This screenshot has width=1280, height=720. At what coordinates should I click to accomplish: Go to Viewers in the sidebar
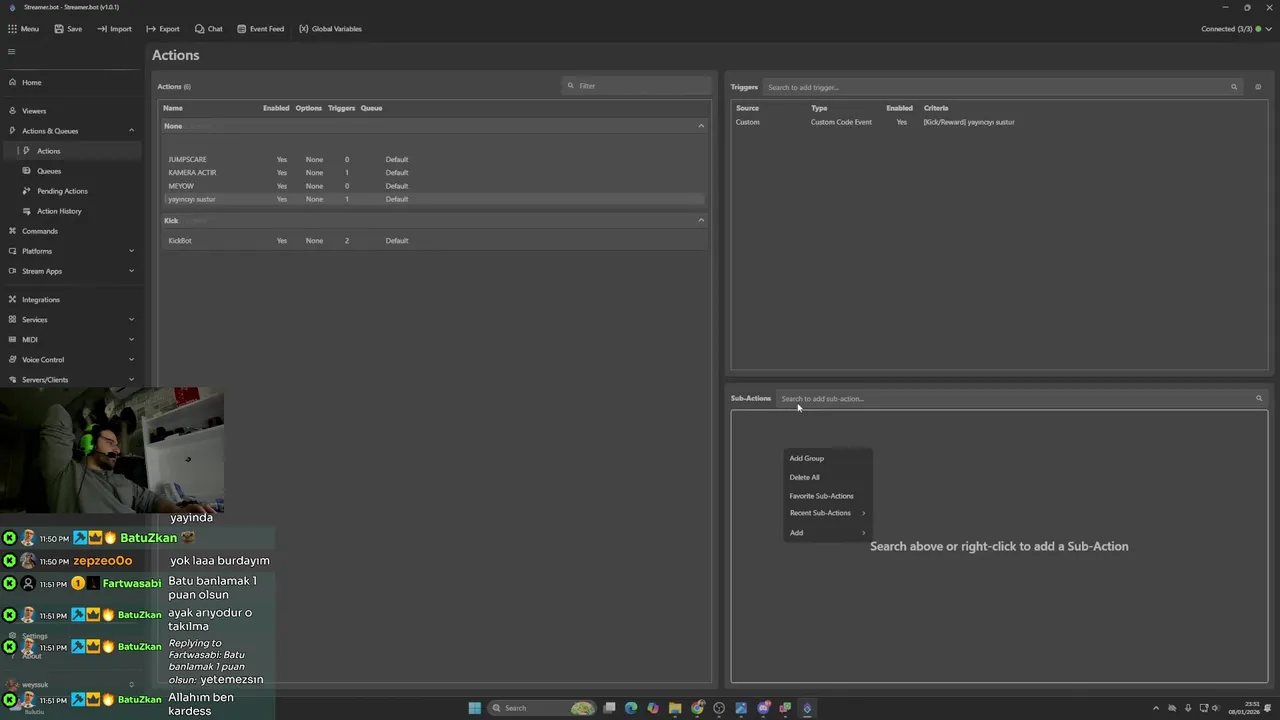(70, 111)
